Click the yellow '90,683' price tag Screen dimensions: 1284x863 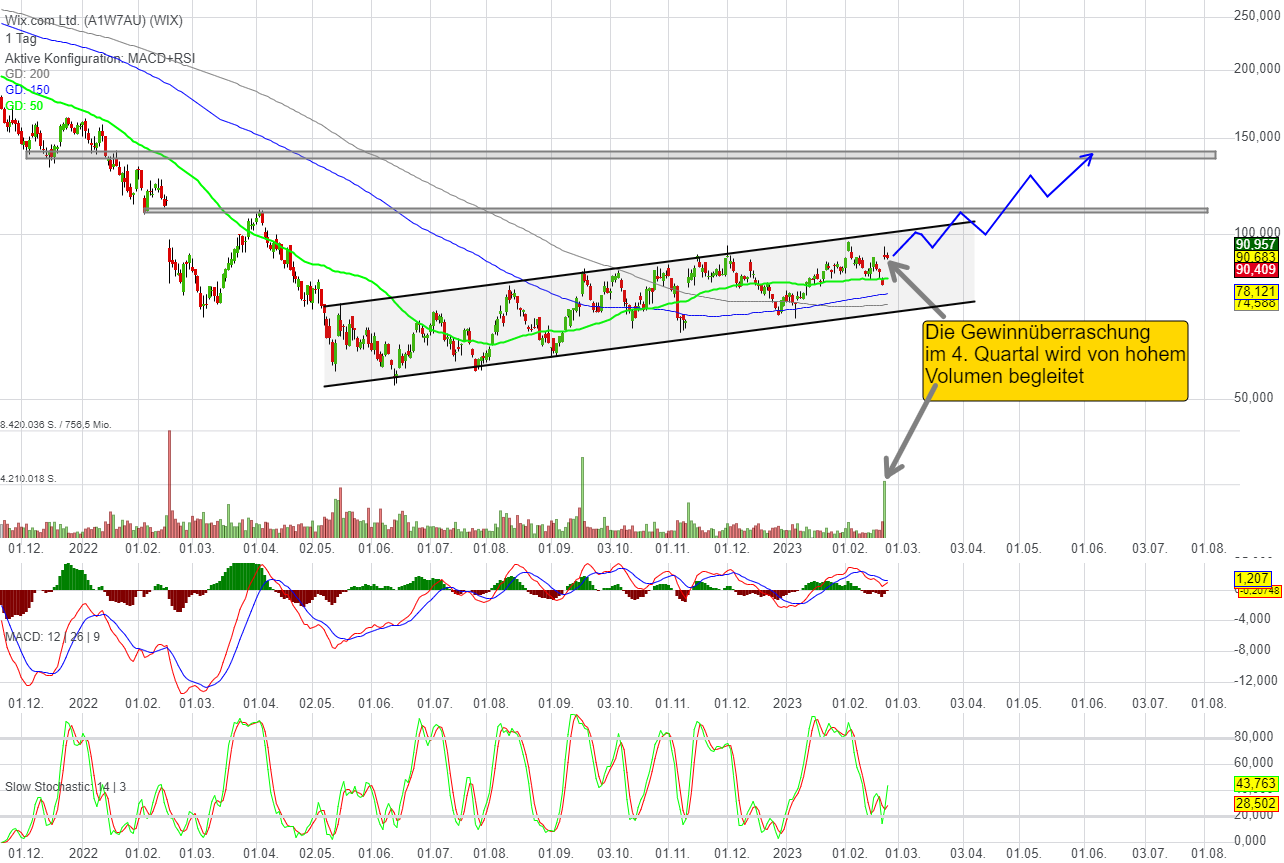[1255, 256]
